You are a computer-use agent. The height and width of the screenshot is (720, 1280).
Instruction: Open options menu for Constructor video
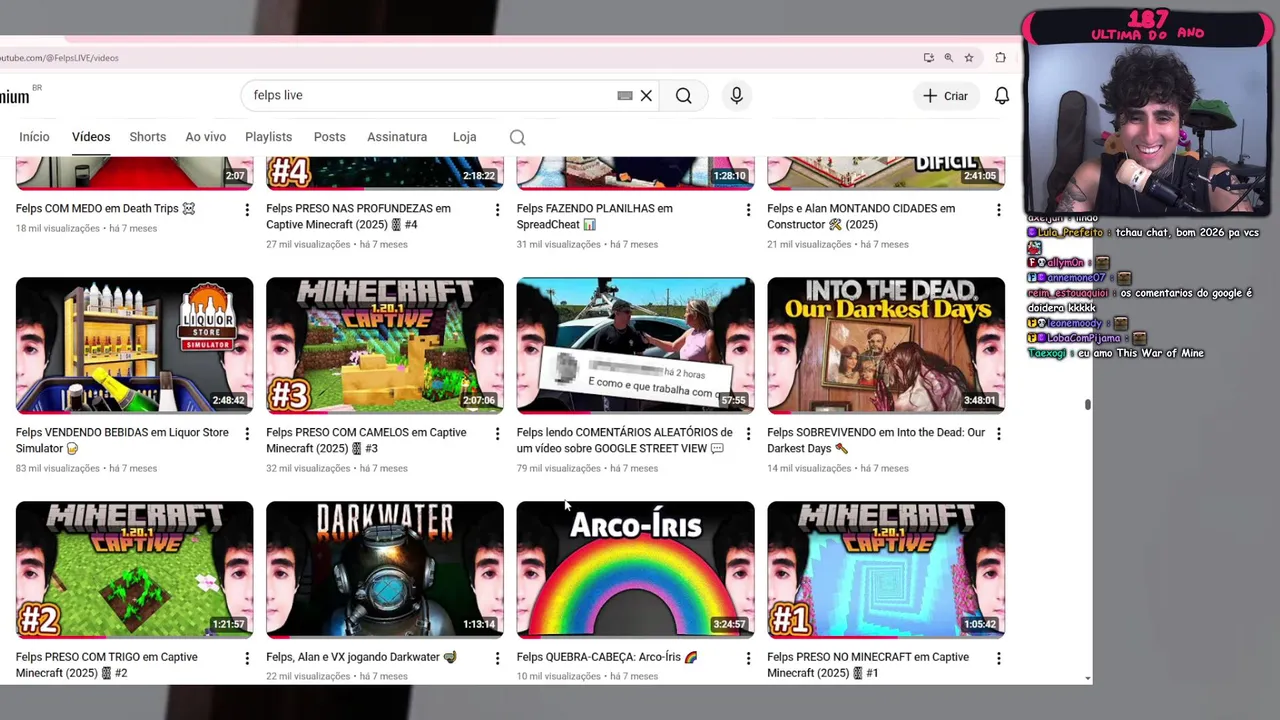(998, 210)
